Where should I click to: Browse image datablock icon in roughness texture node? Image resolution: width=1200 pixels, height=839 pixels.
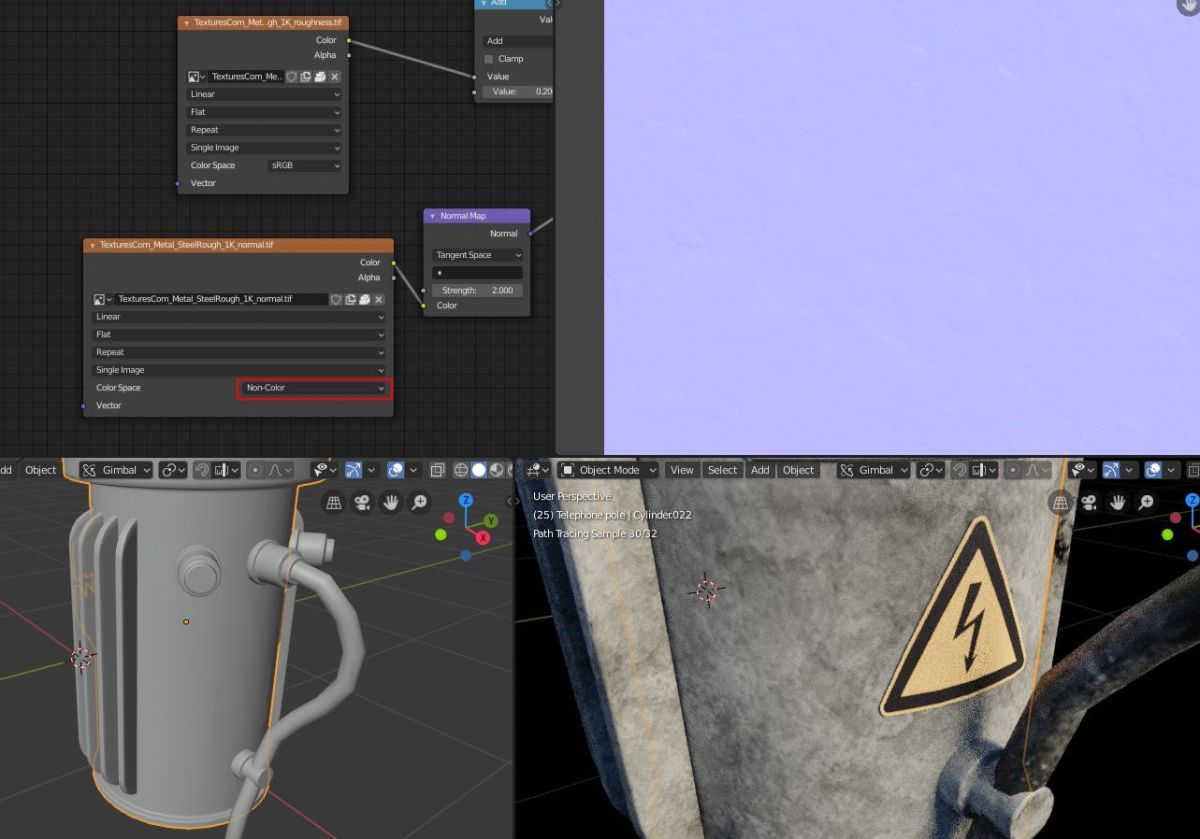click(x=196, y=76)
